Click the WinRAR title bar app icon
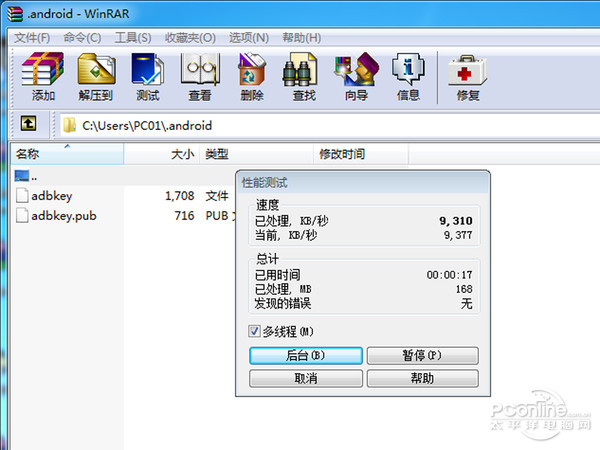The width and height of the screenshot is (600, 450). click(15, 14)
